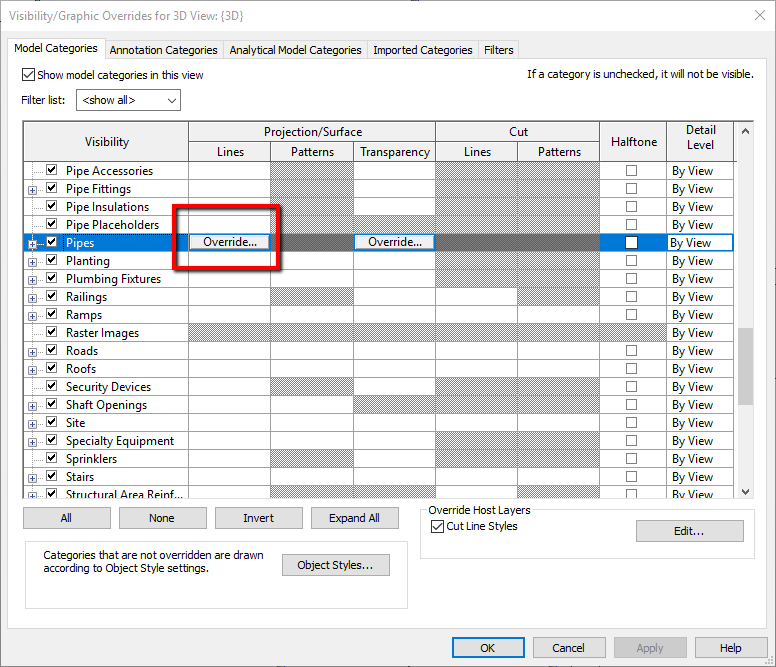The height and width of the screenshot is (667, 776).
Task: Select Railings category label
Action: [87, 297]
